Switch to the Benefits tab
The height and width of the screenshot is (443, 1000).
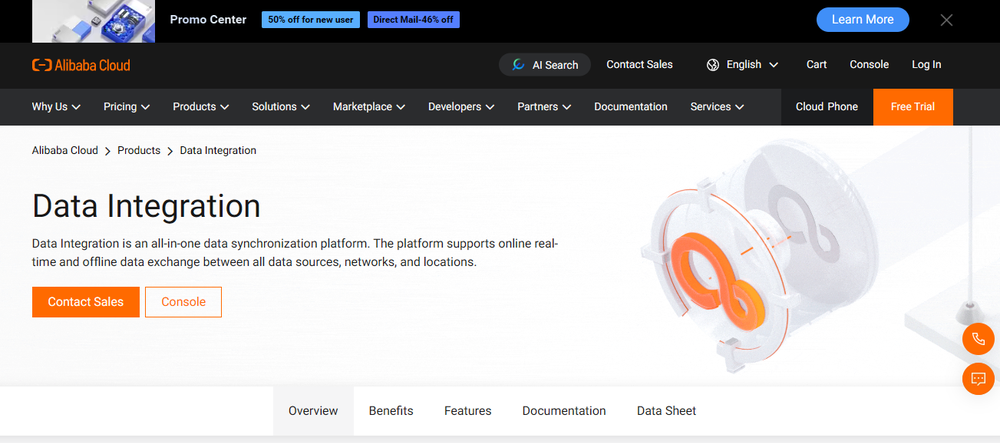[391, 411]
